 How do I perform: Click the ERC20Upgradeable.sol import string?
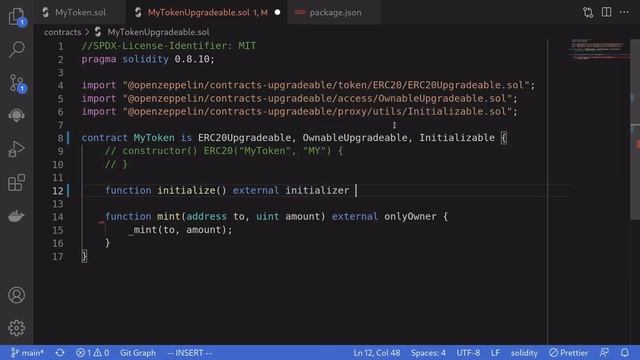[326, 85]
